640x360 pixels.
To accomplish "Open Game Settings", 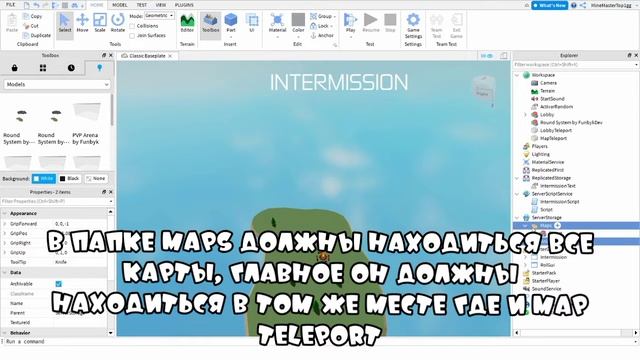I will (413, 25).
